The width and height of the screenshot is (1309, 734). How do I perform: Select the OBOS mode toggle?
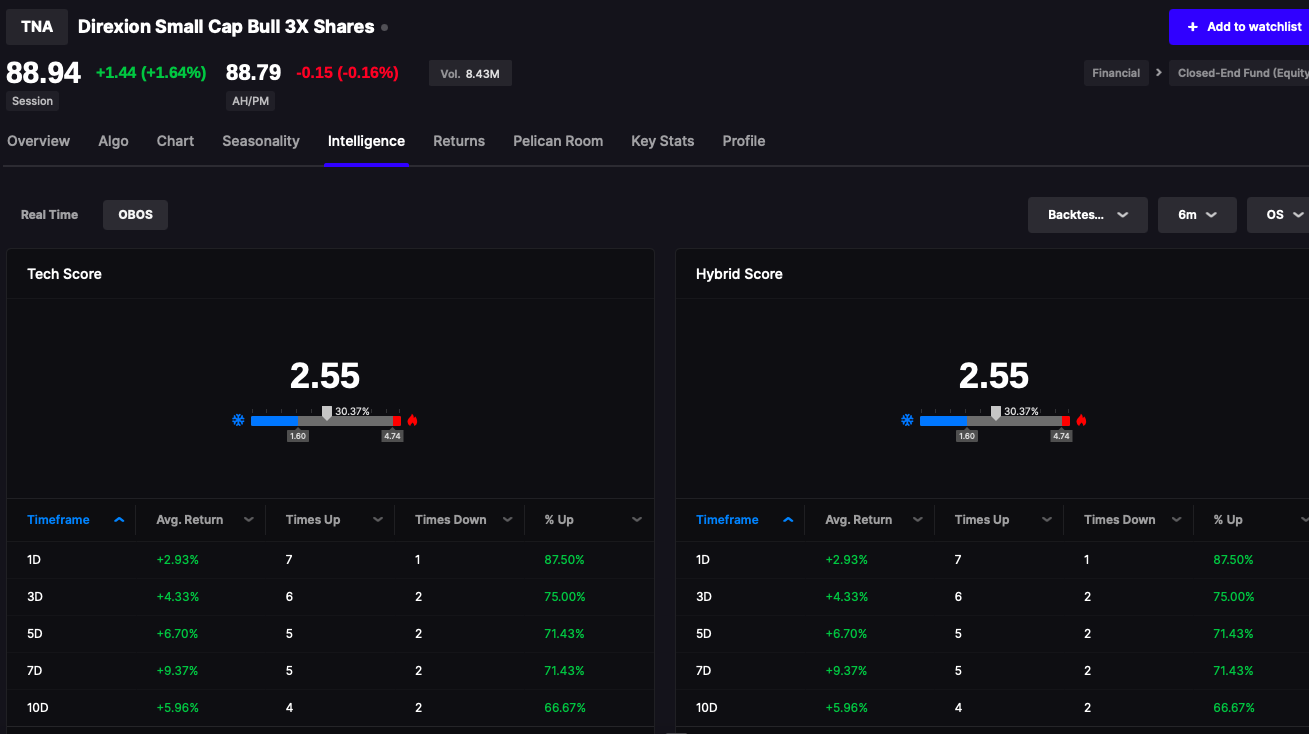[136, 215]
